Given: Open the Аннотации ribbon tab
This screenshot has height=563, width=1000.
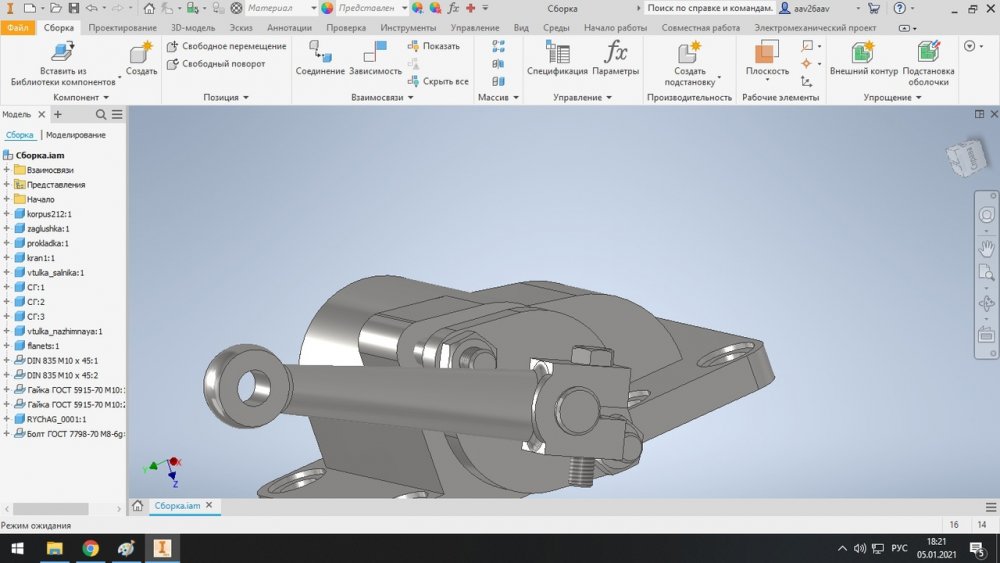Looking at the screenshot, I should point(289,28).
